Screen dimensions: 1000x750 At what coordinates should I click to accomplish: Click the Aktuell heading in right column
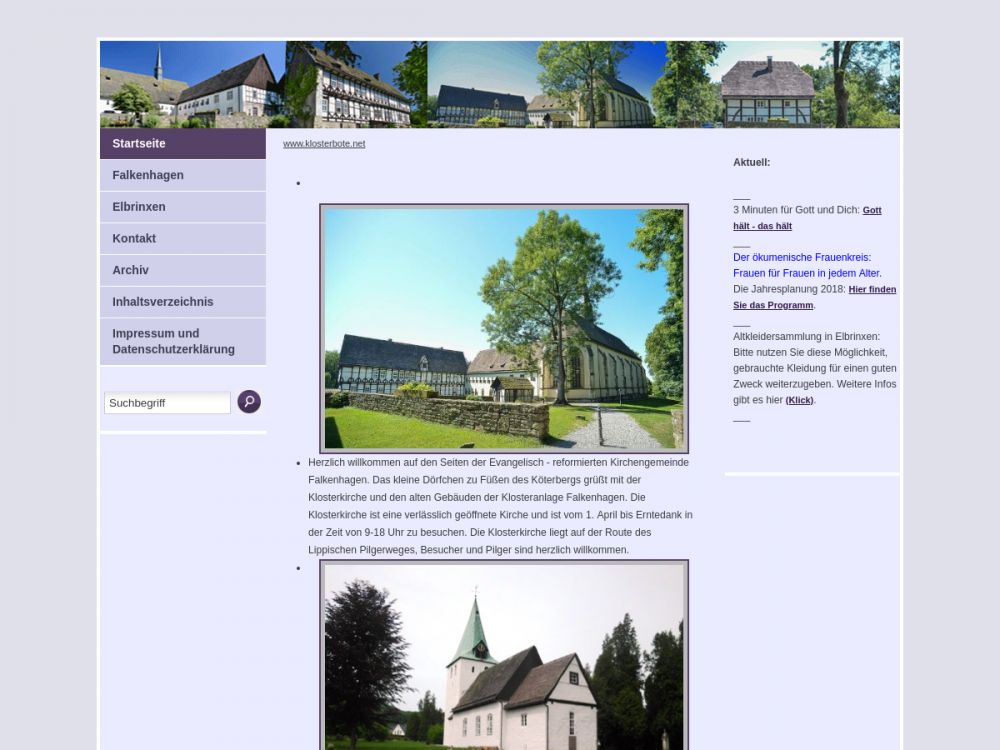click(x=751, y=162)
